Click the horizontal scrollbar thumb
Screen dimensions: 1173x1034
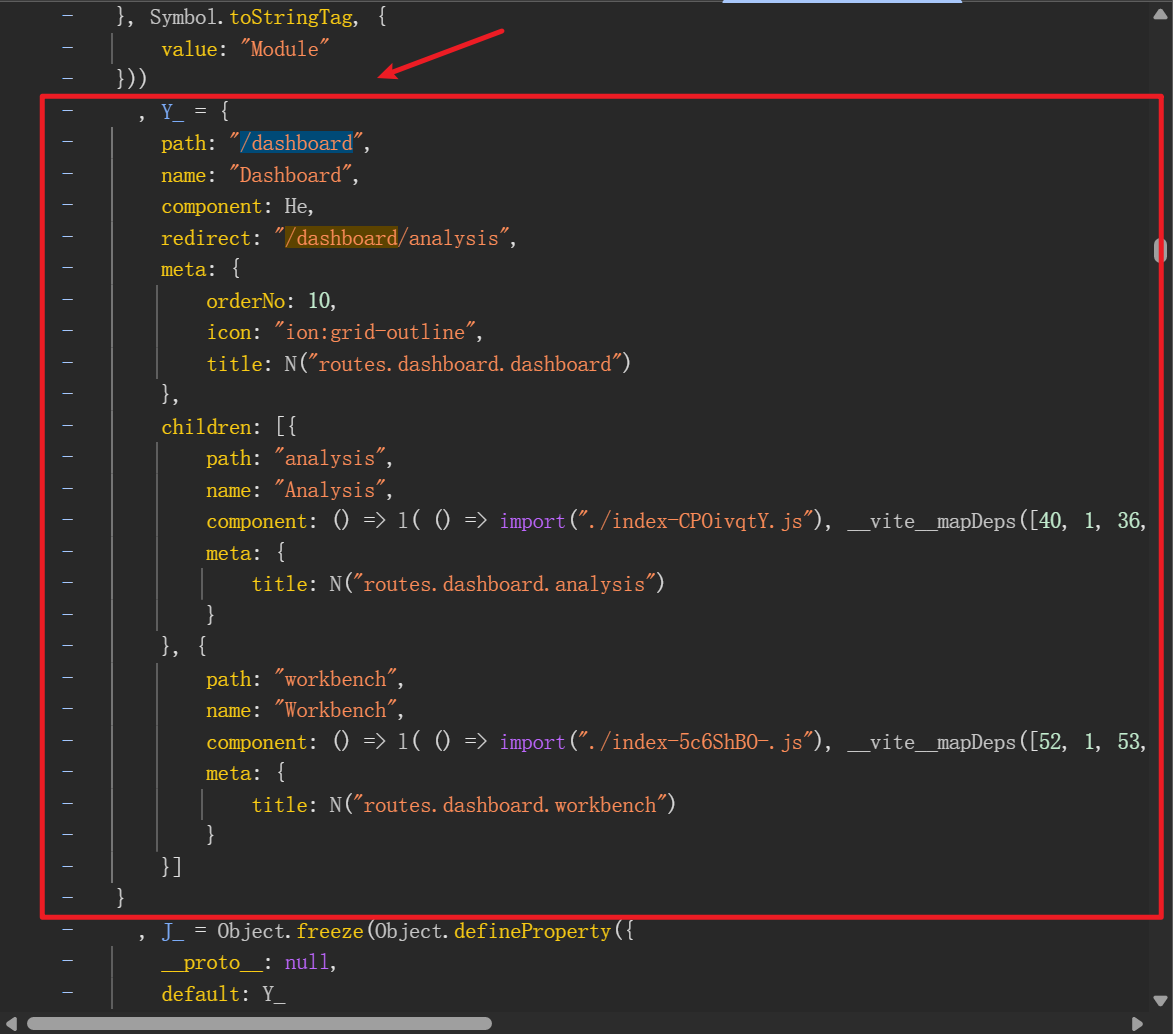tap(259, 1023)
